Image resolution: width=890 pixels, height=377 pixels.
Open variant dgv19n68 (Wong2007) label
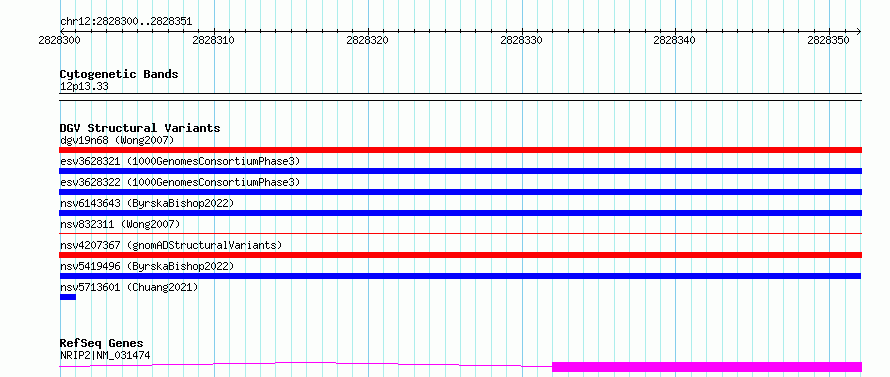[x=117, y=140]
